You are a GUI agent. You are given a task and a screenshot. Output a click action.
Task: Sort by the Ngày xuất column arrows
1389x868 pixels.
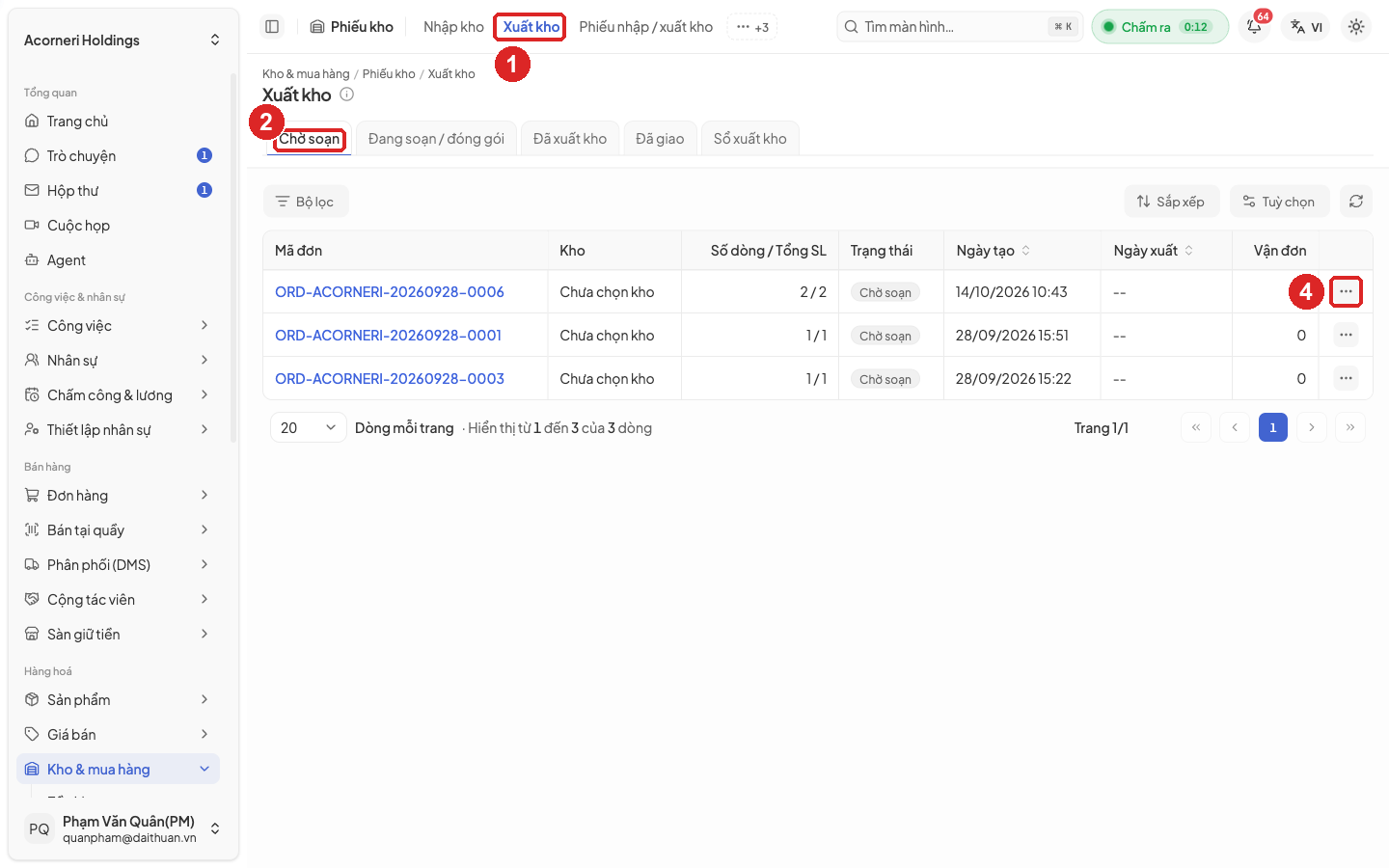pos(1188,251)
